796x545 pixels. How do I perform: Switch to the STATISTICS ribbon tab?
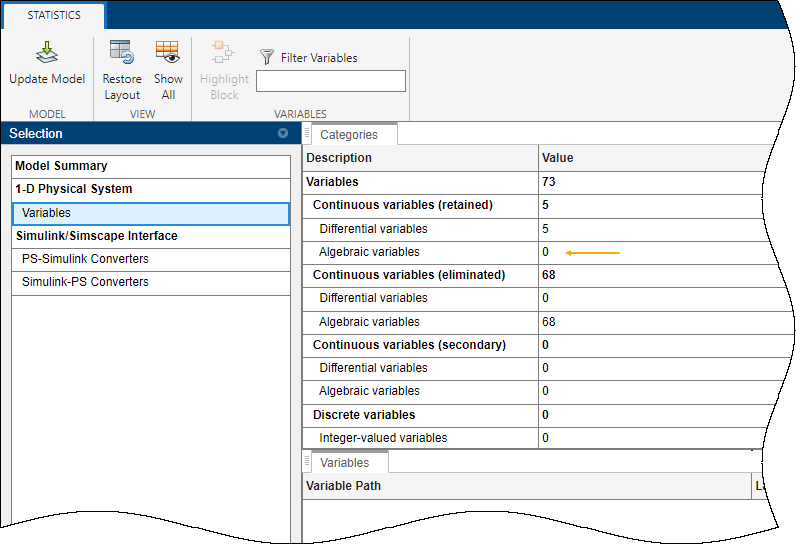click(54, 15)
